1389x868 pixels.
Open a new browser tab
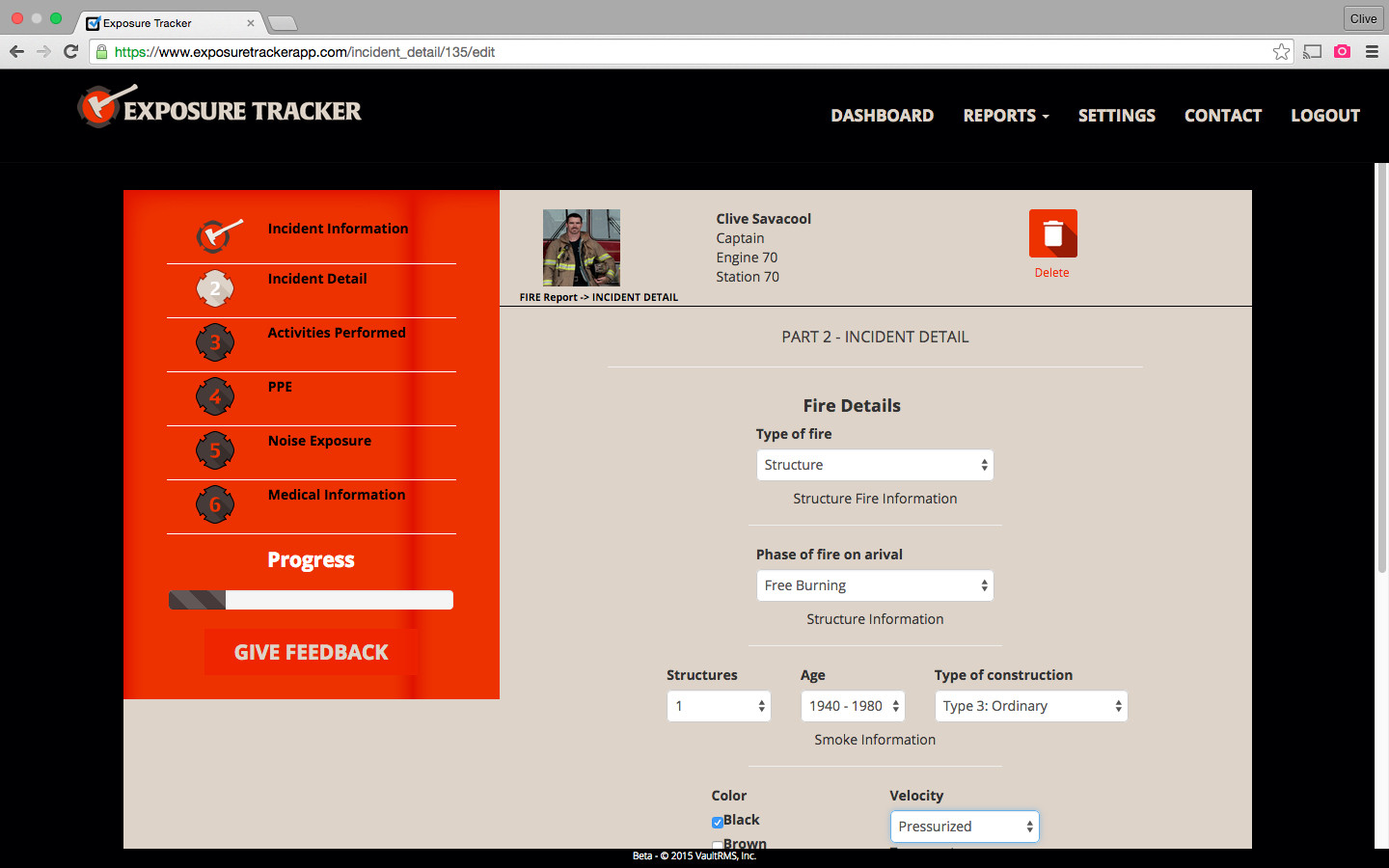282,23
